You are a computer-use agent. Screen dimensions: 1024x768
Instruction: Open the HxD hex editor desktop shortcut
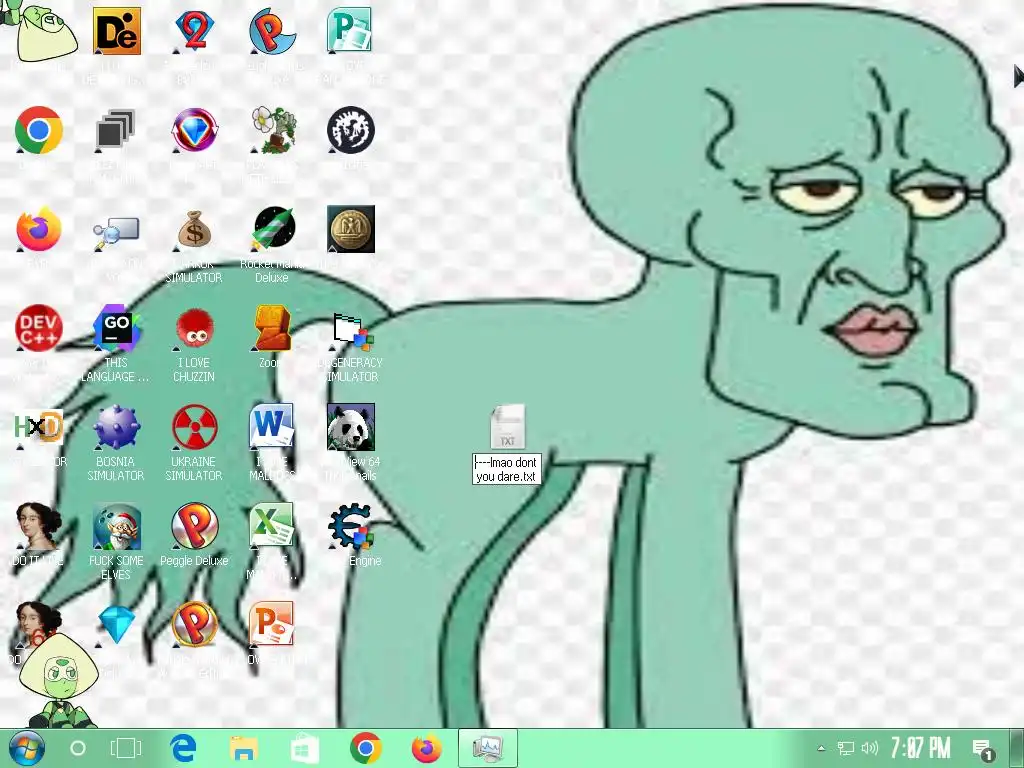click(x=39, y=427)
